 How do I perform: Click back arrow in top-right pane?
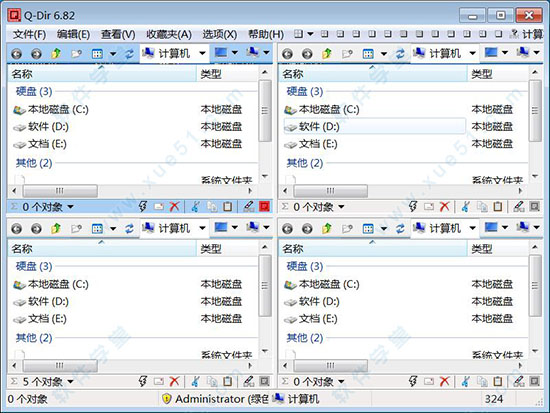point(287,54)
